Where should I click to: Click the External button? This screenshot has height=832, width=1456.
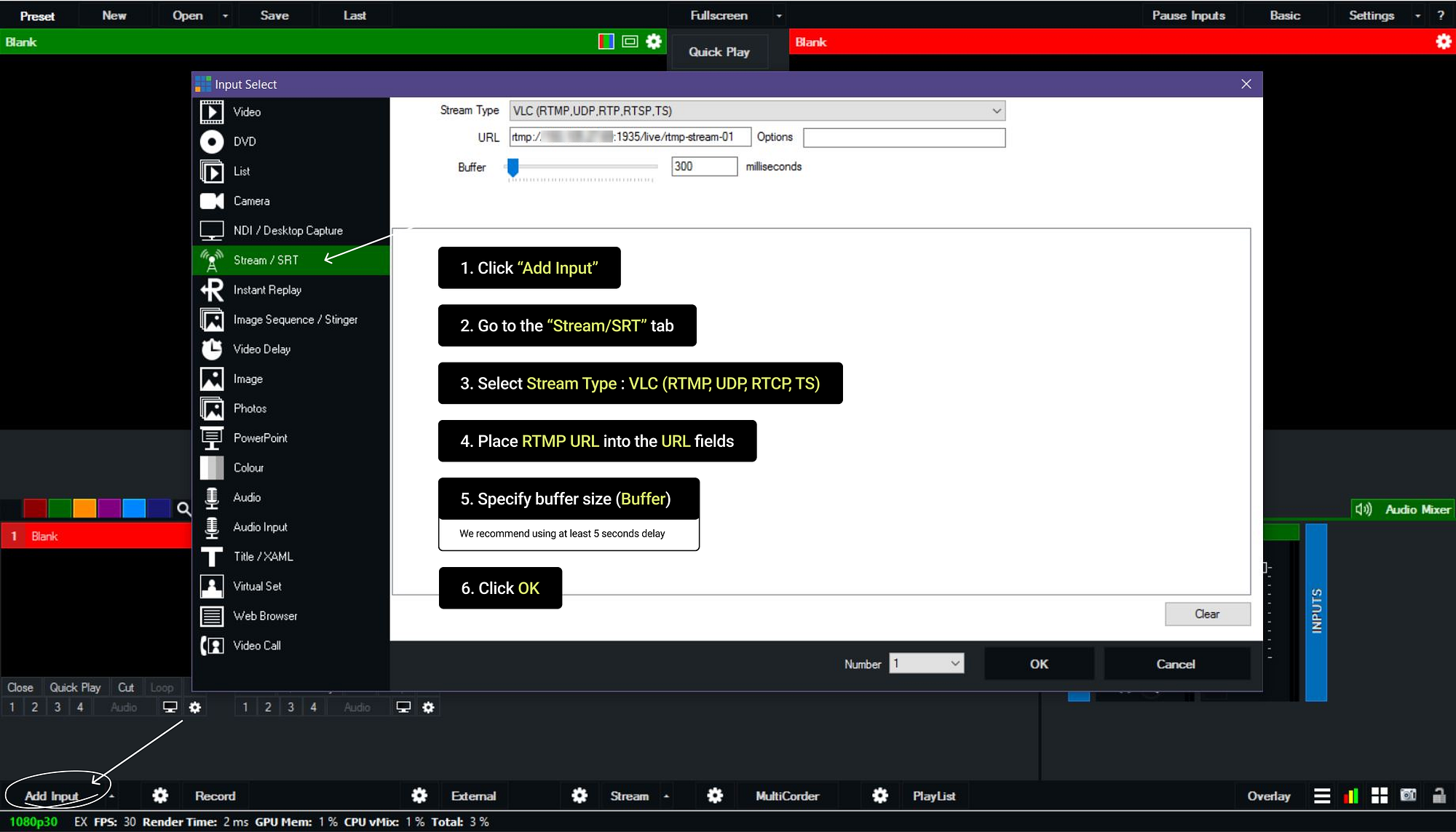pos(474,796)
